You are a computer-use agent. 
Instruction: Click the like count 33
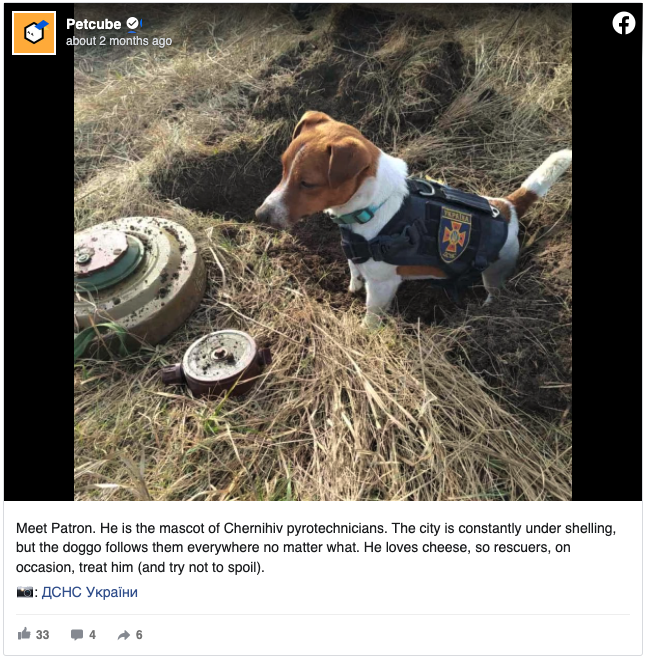click(x=42, y=635)
